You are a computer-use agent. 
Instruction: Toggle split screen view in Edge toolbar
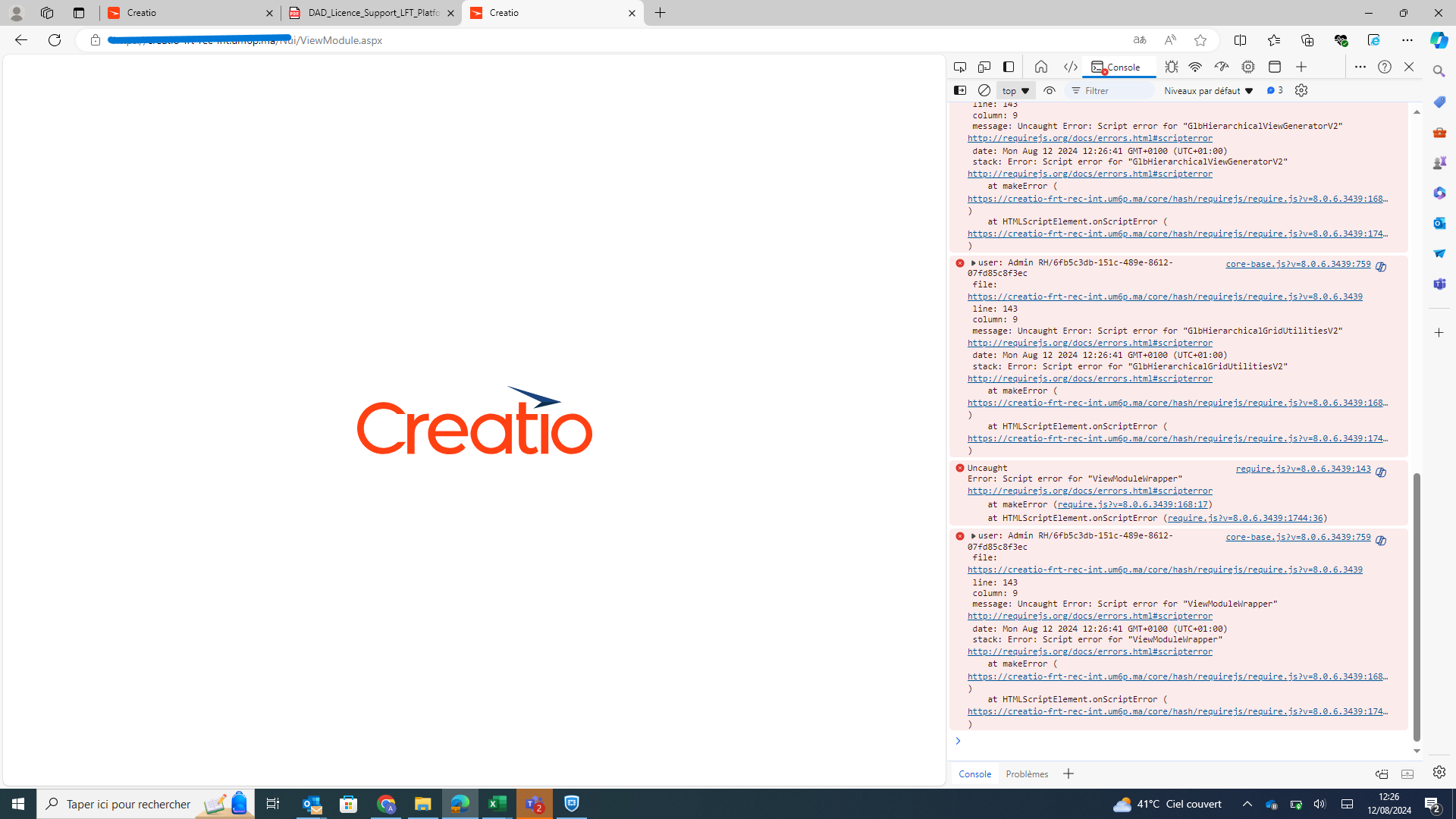1241,39
